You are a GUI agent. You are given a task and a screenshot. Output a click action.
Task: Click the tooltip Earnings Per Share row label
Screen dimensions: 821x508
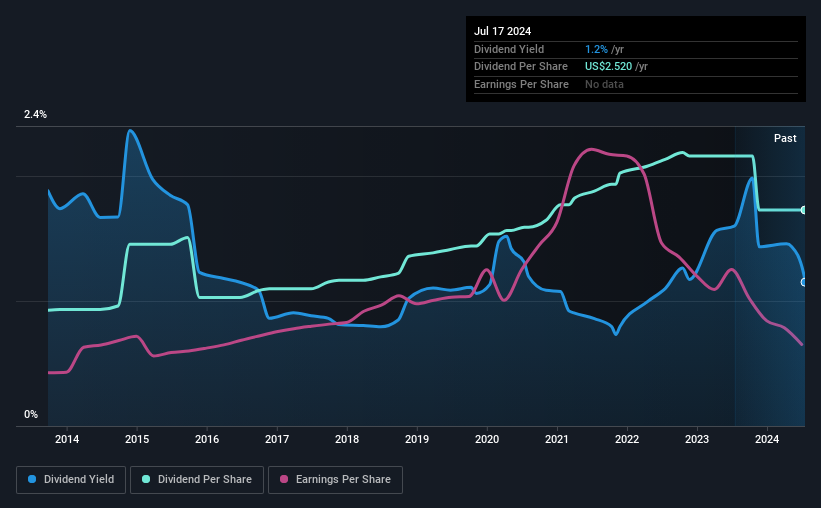click(x=522, y=84)
